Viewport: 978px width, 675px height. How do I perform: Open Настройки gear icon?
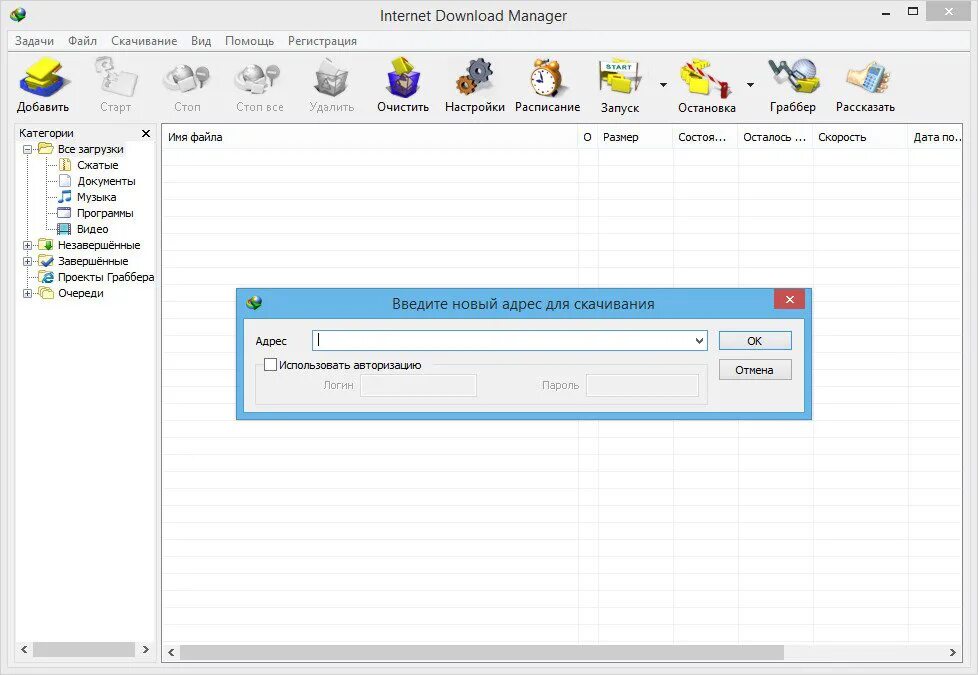tap(475, 77)
